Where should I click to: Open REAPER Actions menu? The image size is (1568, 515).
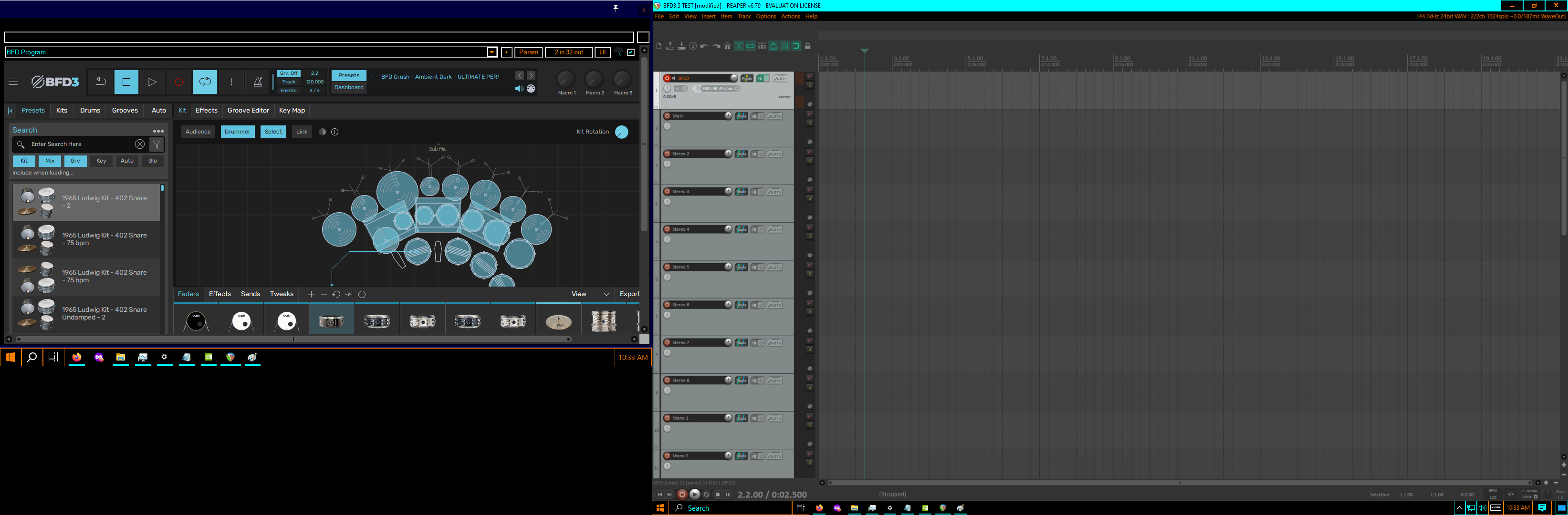[x=790, y=16]
